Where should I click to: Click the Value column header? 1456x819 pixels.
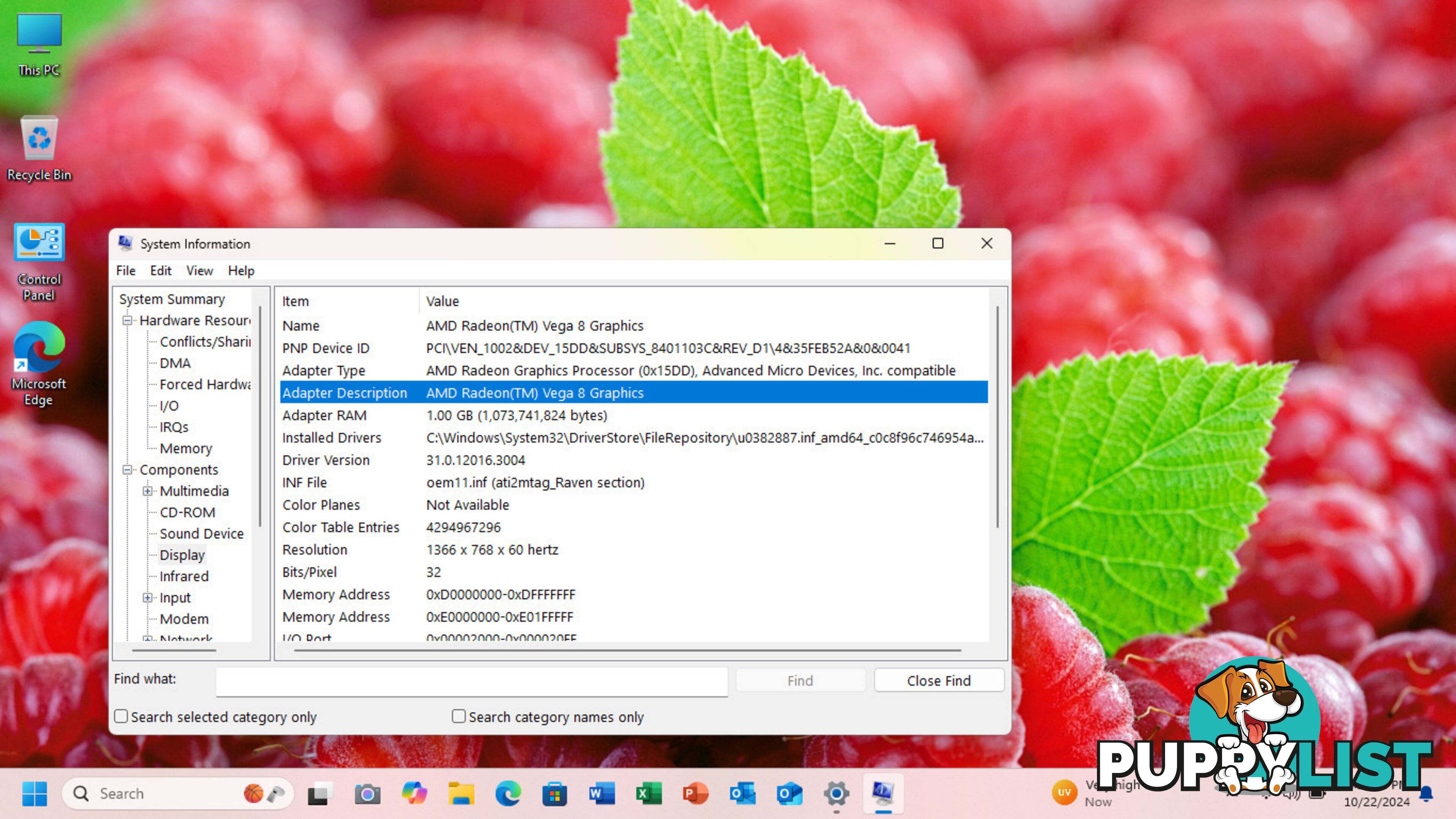(704, 302)
